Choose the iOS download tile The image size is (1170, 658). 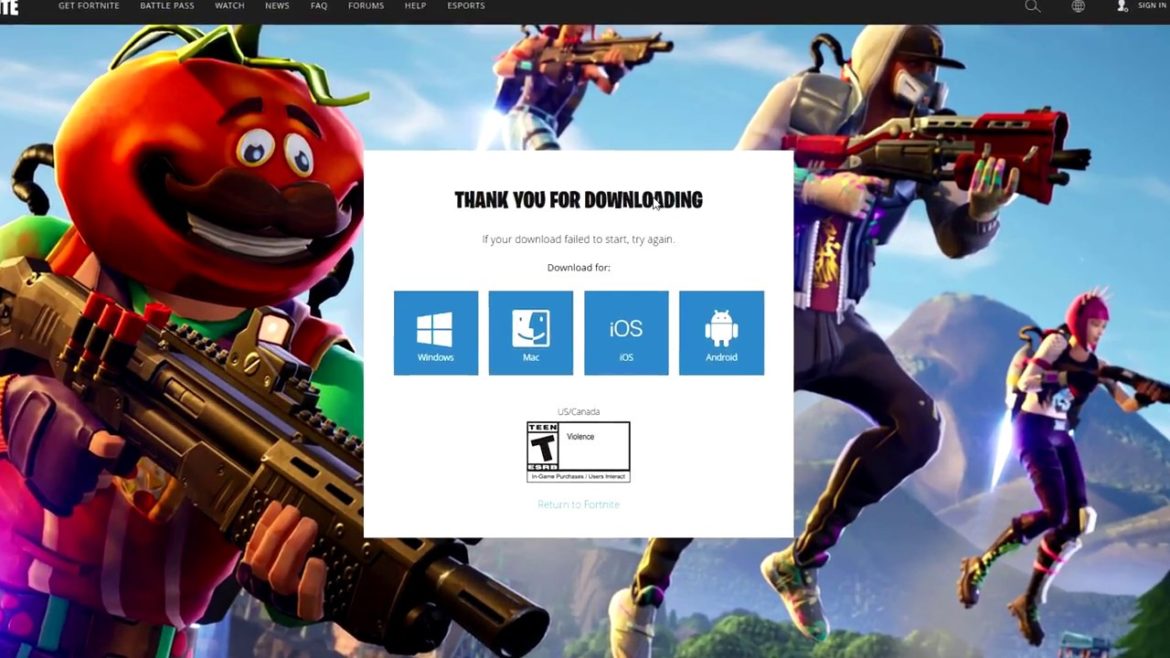[x=626, y=333]
